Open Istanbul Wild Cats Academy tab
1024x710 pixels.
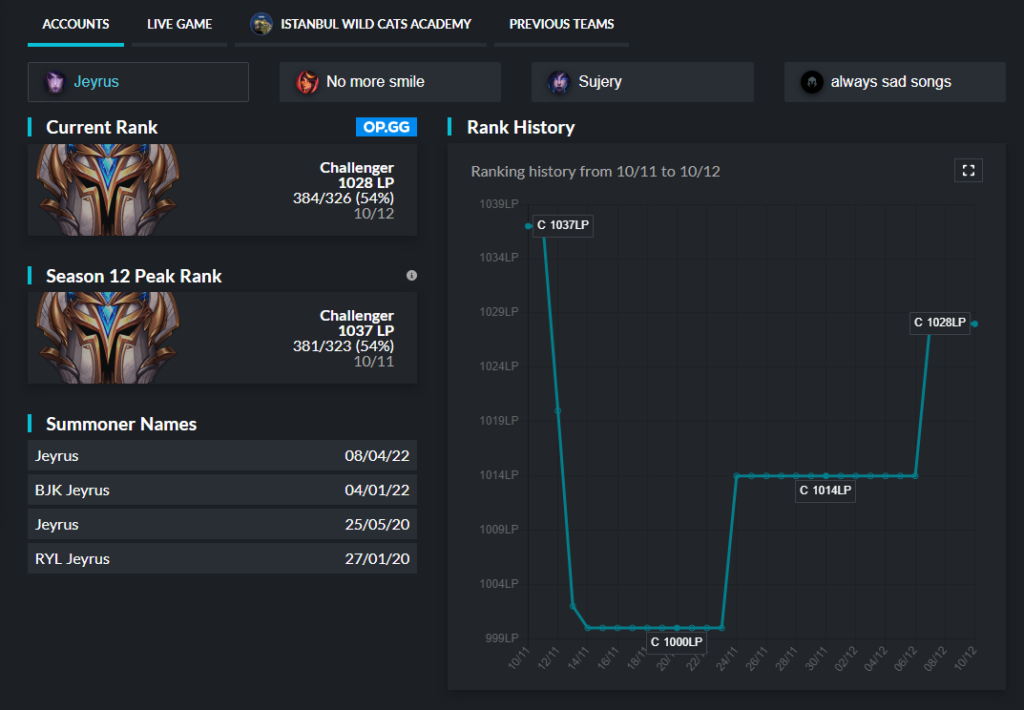click(360, 24)
